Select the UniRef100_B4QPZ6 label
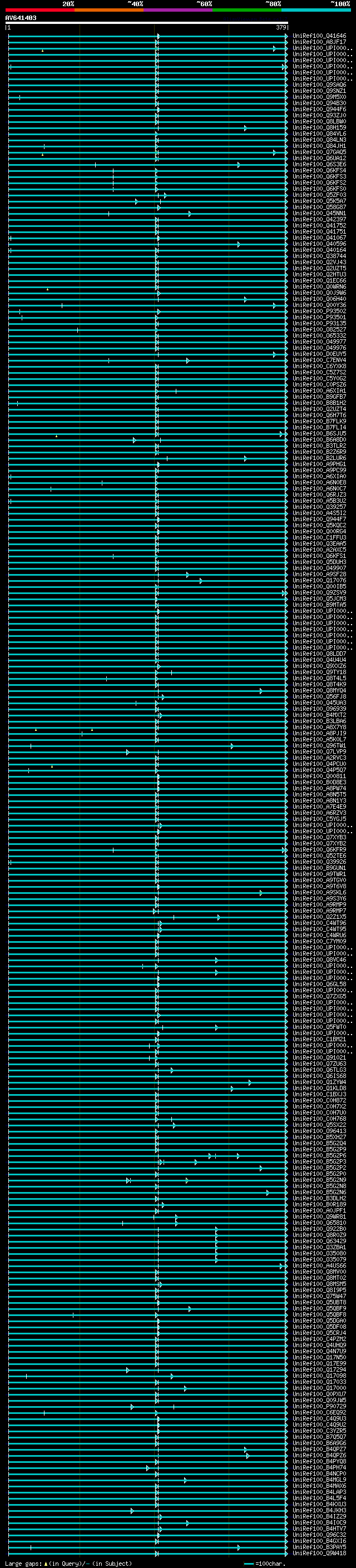Image resolution: width=356 pixels, height=1568 pixels. coord(319,1456)
